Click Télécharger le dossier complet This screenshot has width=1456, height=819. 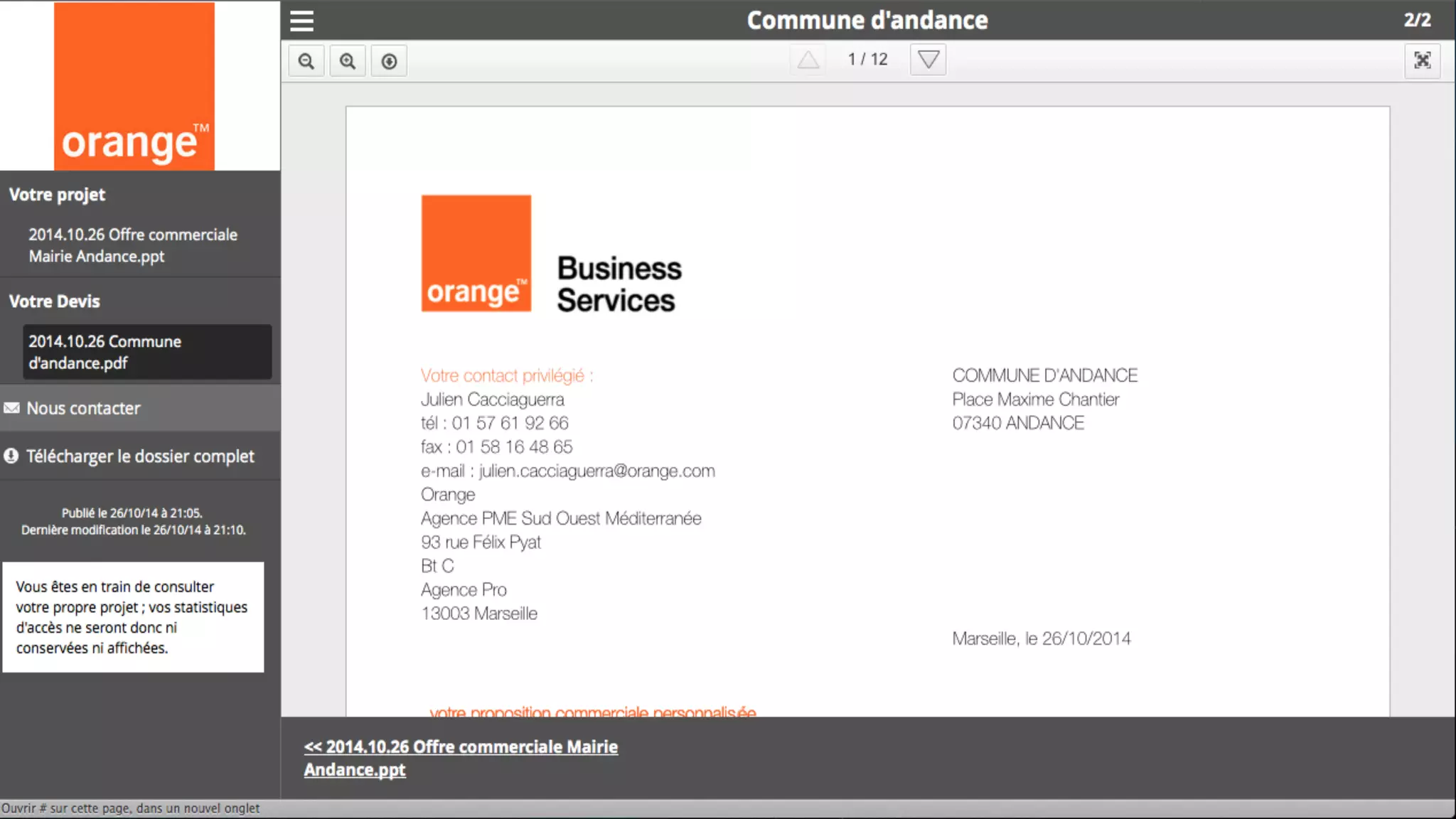pyautogui.click(x=140, y=456)
